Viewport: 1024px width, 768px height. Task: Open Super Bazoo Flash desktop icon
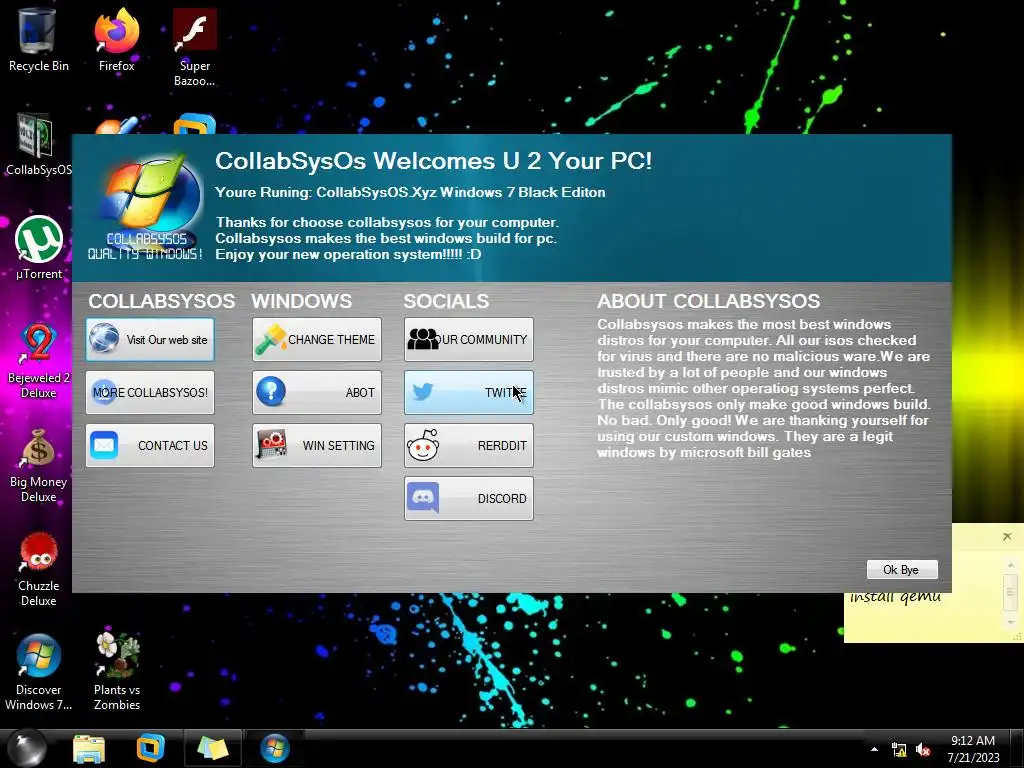(195, 47)
